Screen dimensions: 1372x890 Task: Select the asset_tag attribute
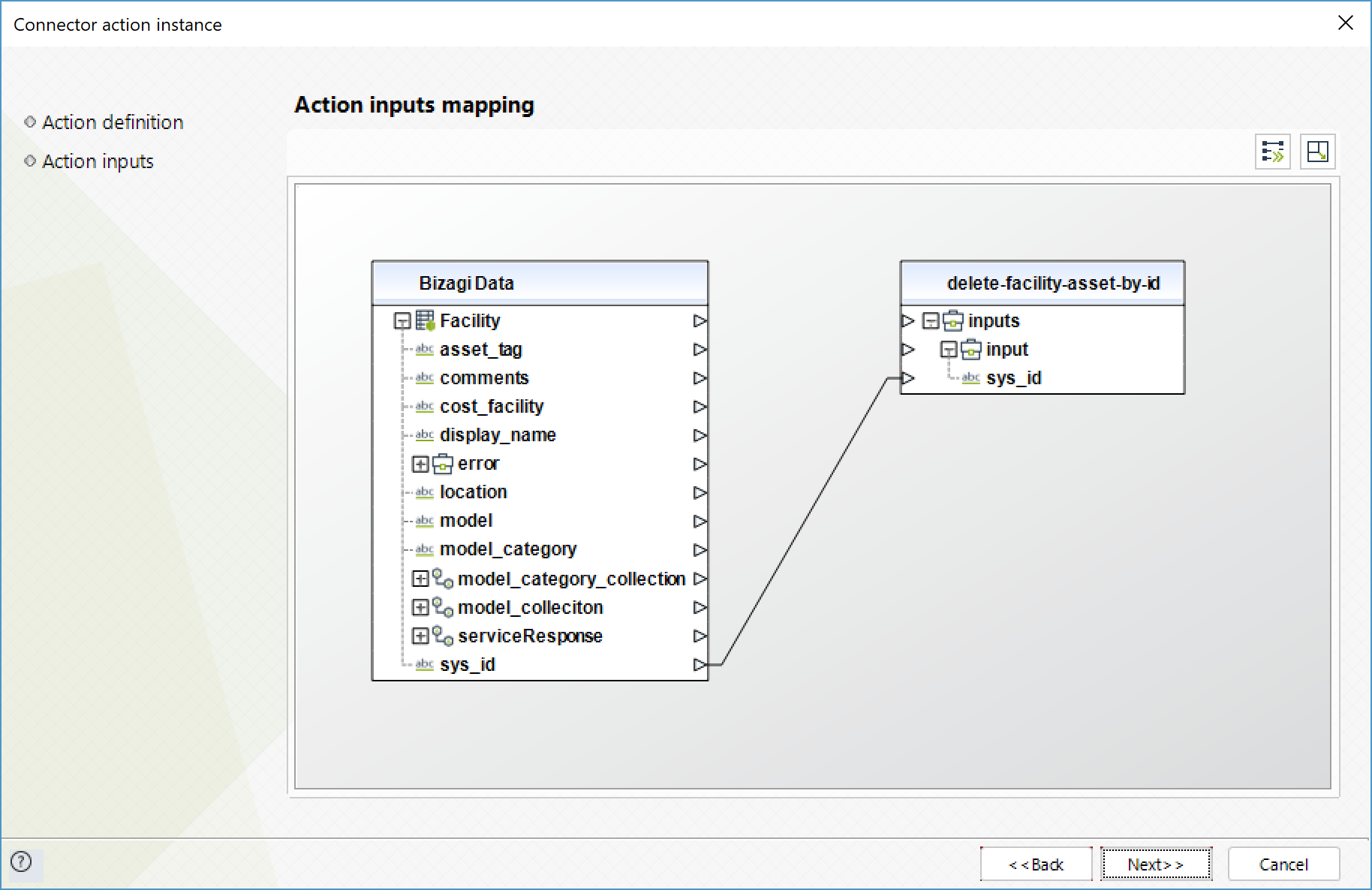pyautogui.click(x=480, y=350)
